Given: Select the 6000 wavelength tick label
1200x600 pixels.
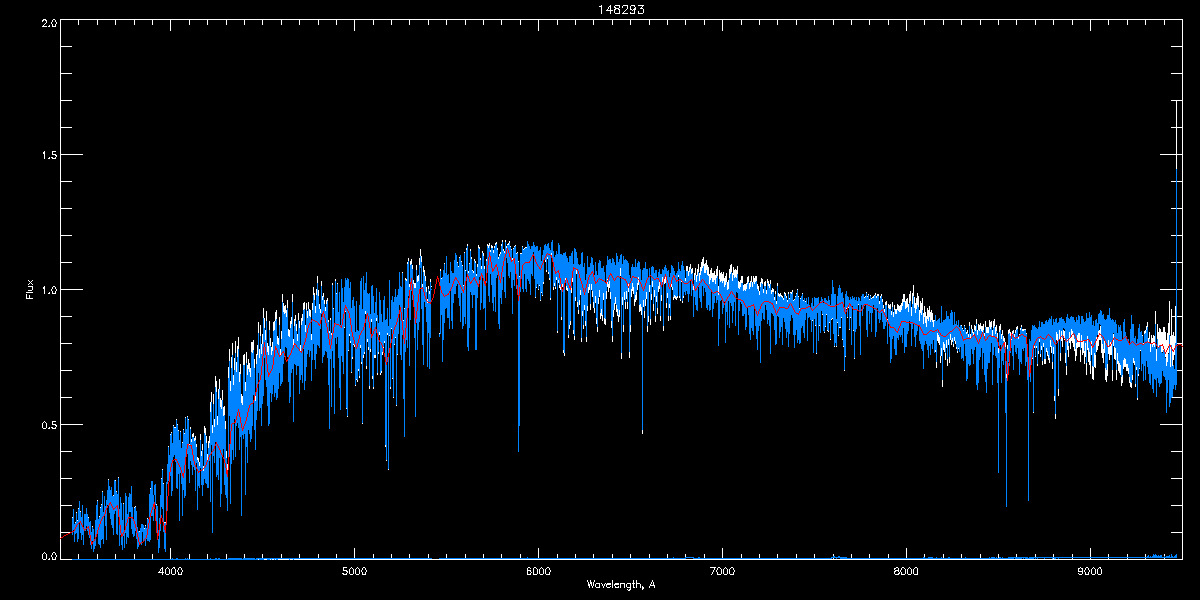Looking at the screenshot, I should 538,572.
